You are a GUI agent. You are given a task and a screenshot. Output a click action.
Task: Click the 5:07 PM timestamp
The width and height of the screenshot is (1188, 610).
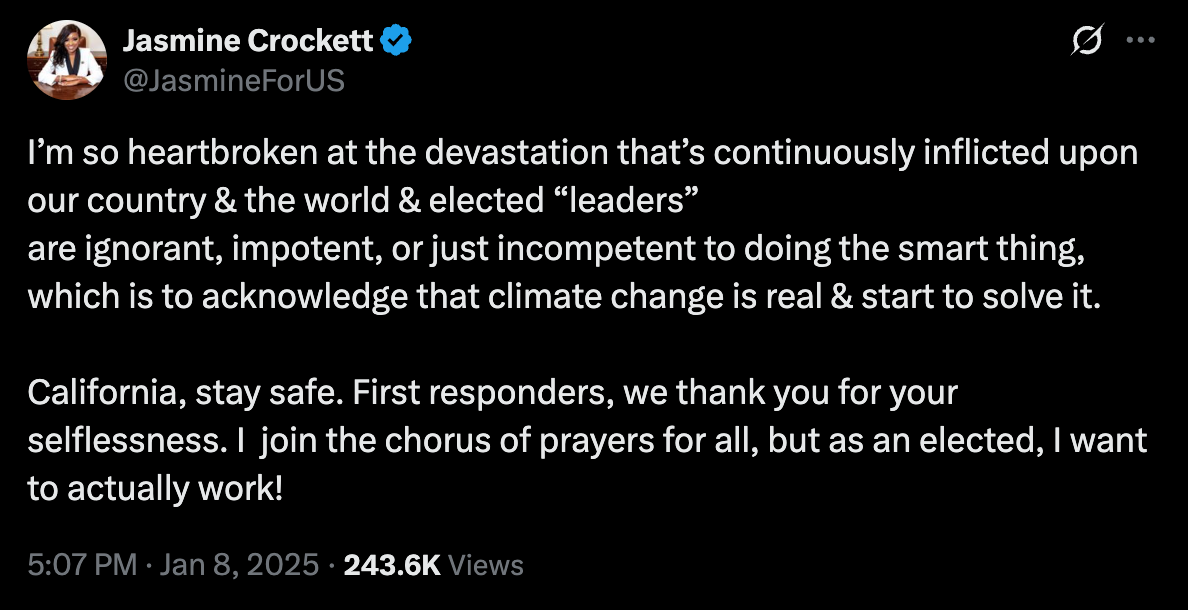click(x=82, y=565)
